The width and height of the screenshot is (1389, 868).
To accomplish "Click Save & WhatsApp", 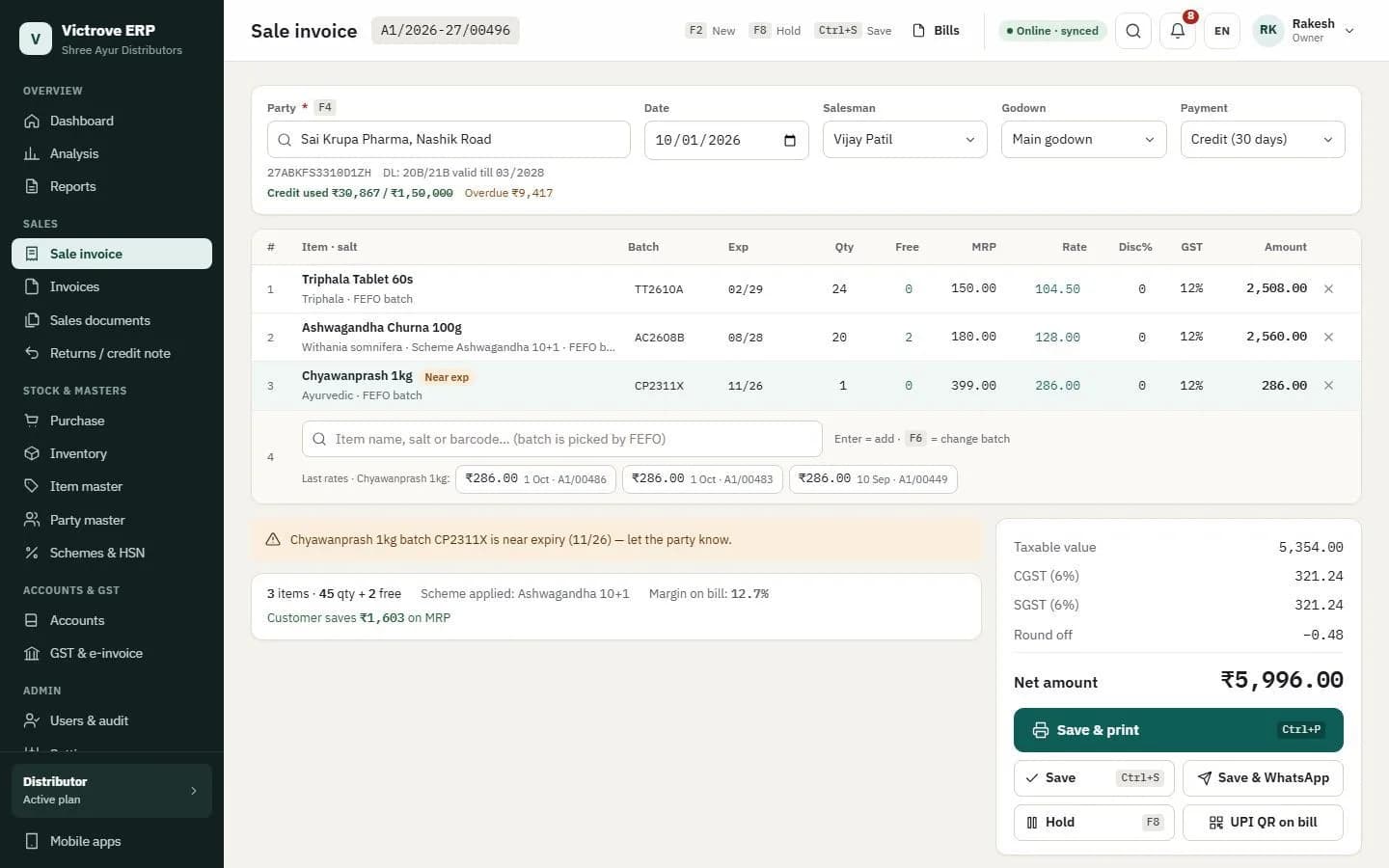I will coord(1263,778).
